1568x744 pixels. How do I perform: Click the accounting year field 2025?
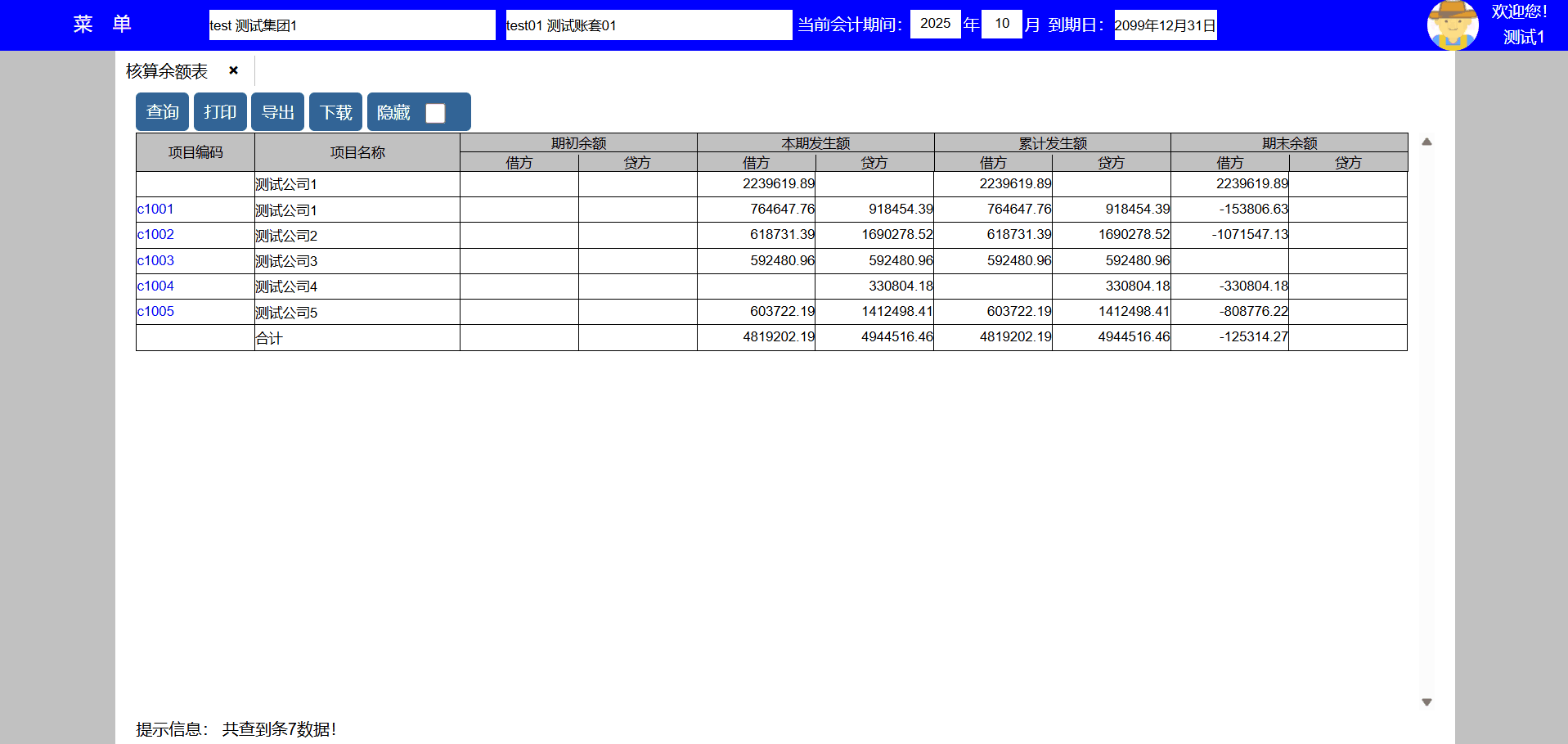[x=935, y=24]
